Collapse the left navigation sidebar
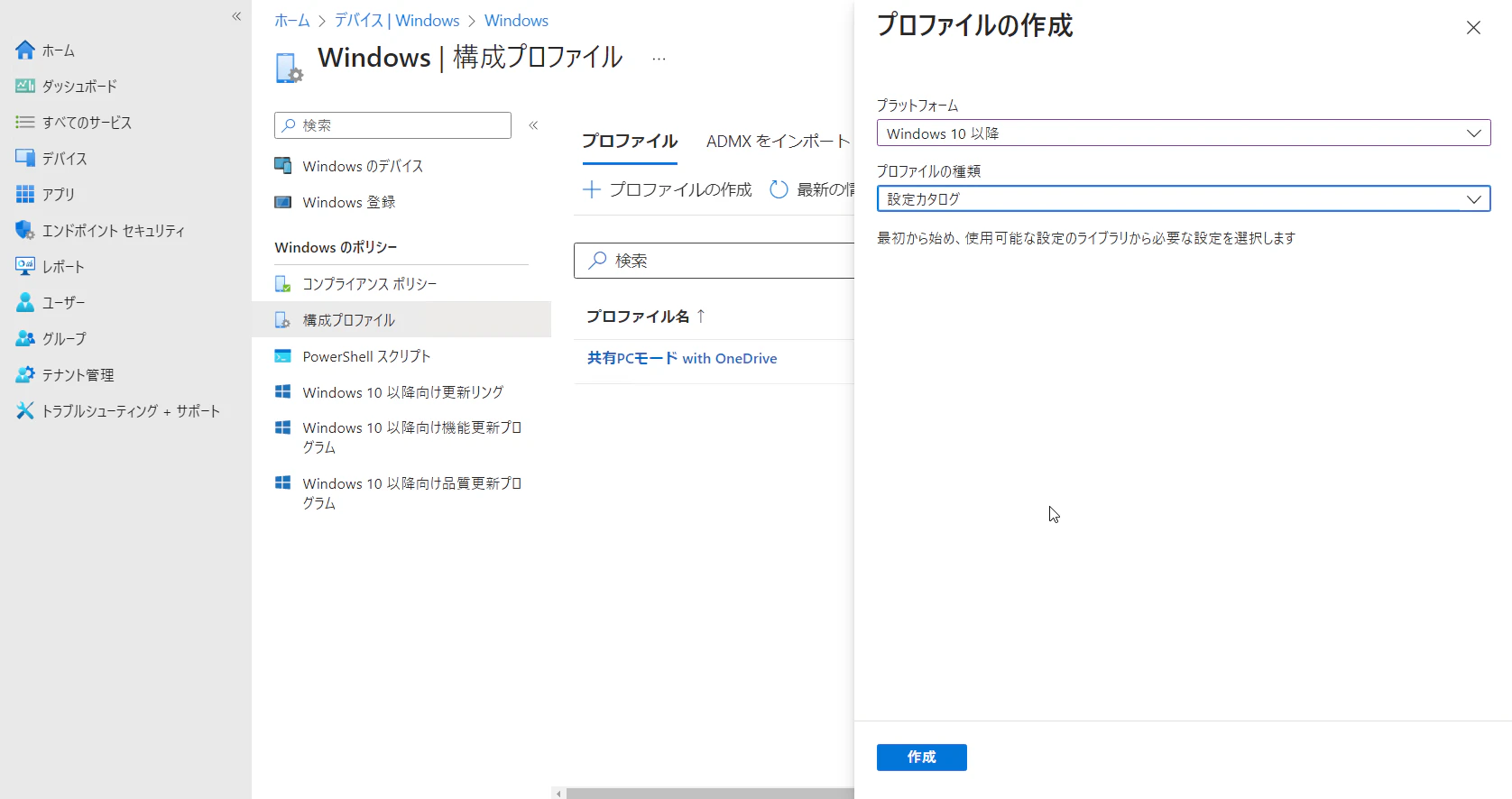Image resolution: width=1512 pixels, height=799 pixels. pos(237,16)
